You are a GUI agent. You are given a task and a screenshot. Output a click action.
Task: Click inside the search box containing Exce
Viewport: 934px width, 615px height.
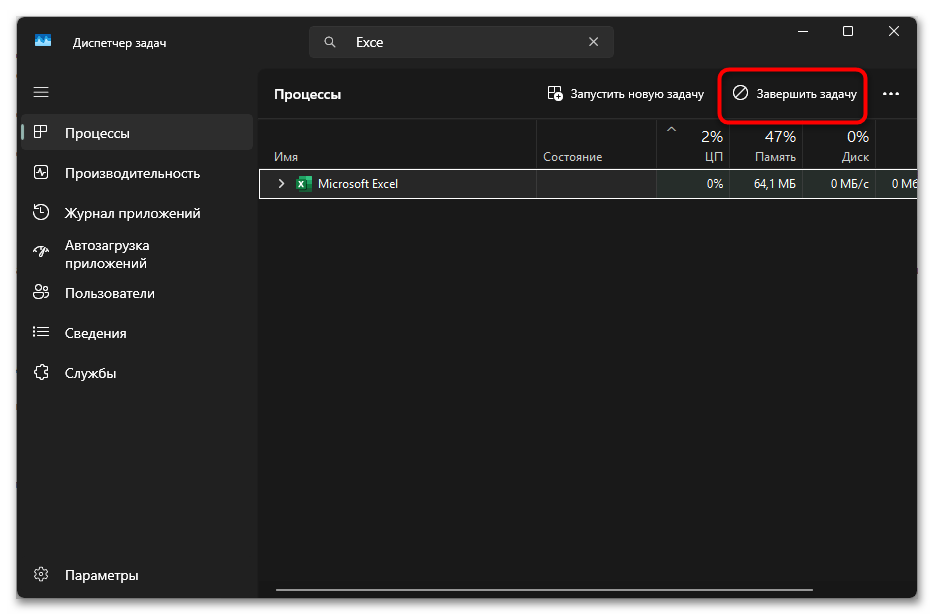click(x=460, y=42)
